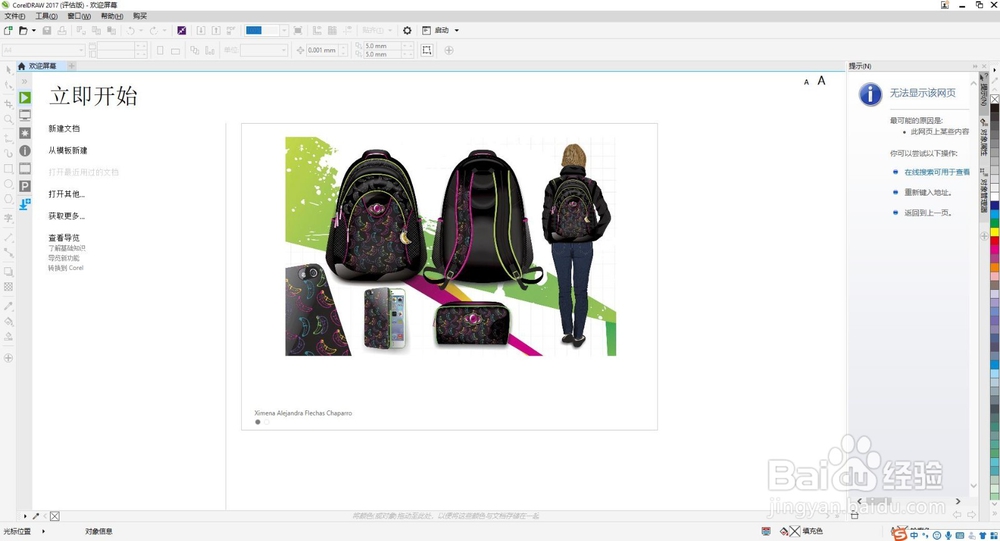Select the Text tool in toolbox
The height and width of the screenshot is (541, 1000).
click(x=8, y=218)
